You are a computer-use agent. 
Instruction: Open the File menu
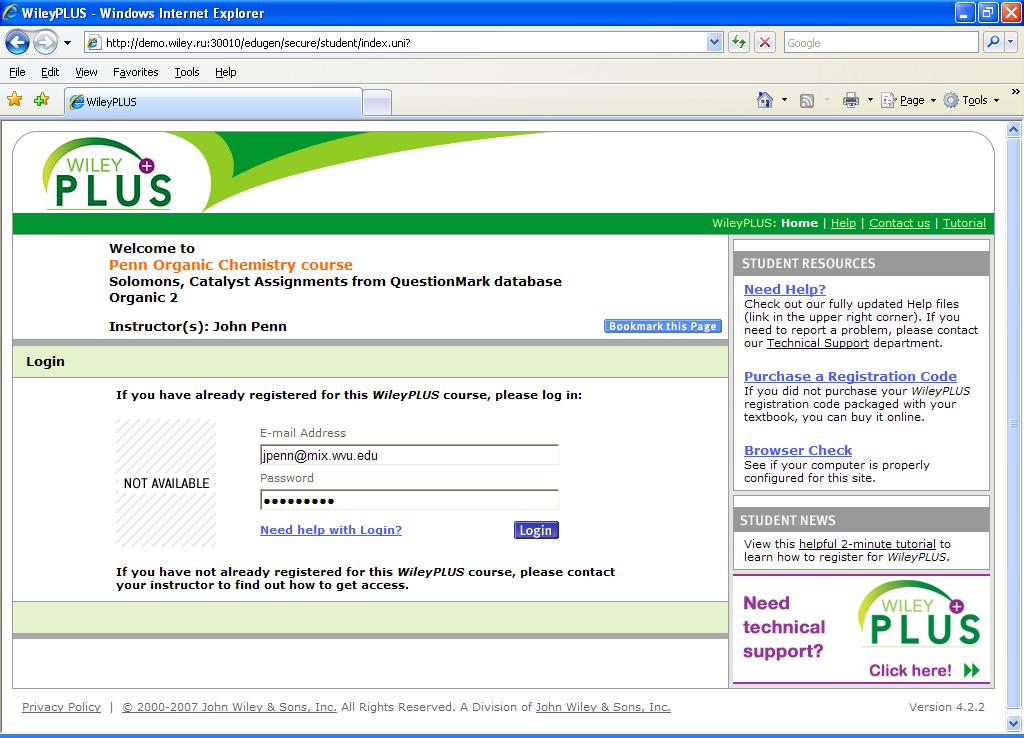tap(18, 72)
